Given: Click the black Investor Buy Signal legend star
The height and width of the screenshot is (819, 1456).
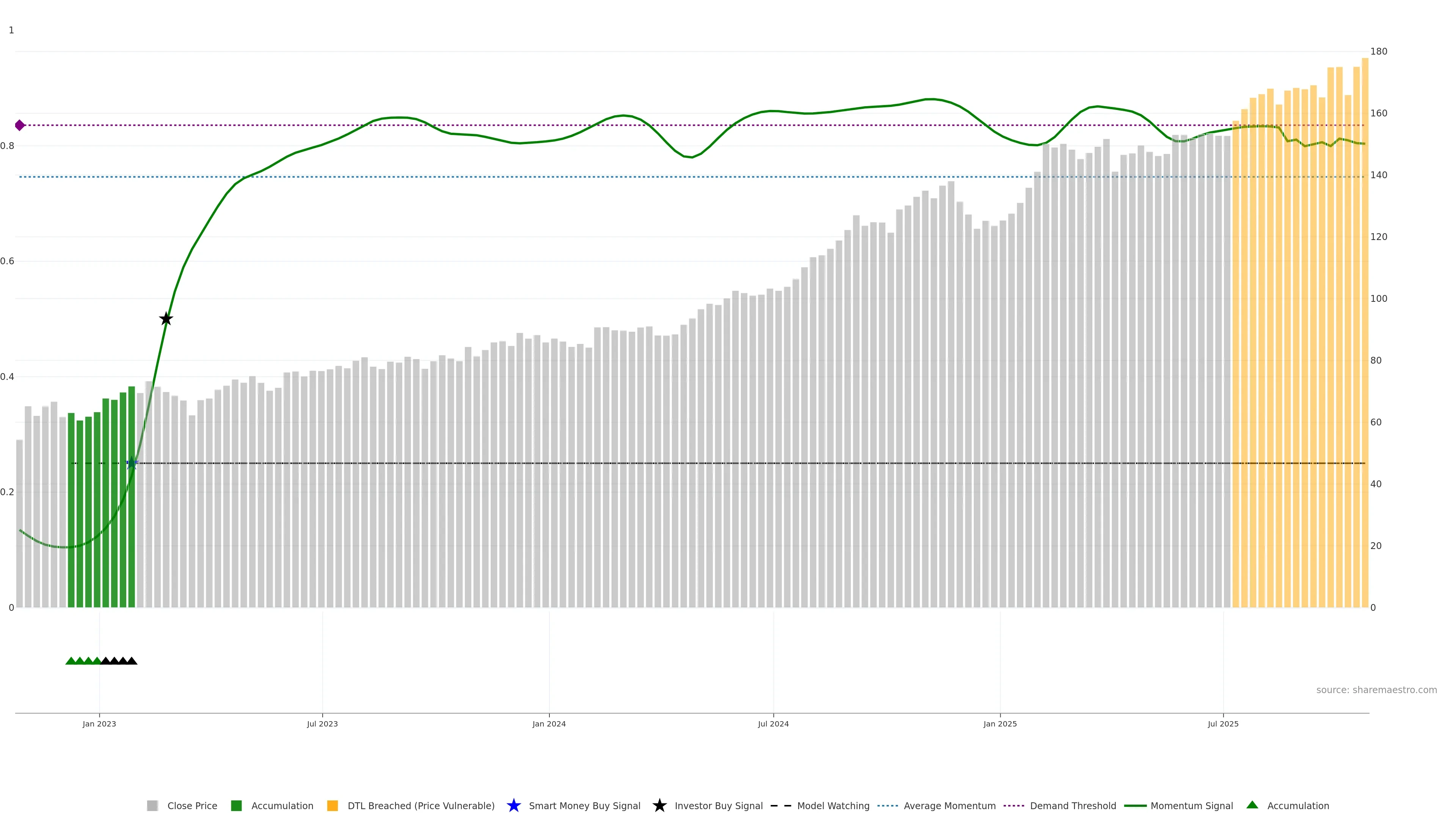Looking at the screenshot, I should (x=659, y=805).
